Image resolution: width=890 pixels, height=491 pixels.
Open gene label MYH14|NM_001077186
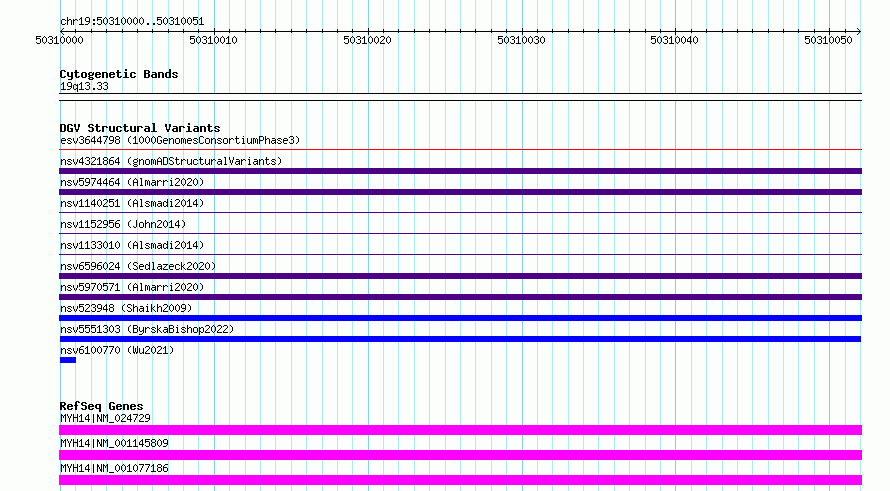114,468
